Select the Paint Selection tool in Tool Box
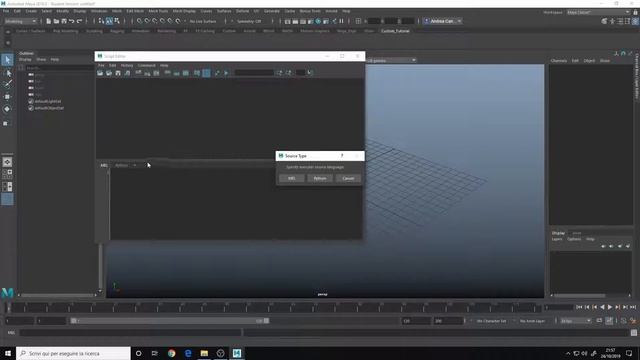Screen dimensions: 640x360 (x=7, y=84)
